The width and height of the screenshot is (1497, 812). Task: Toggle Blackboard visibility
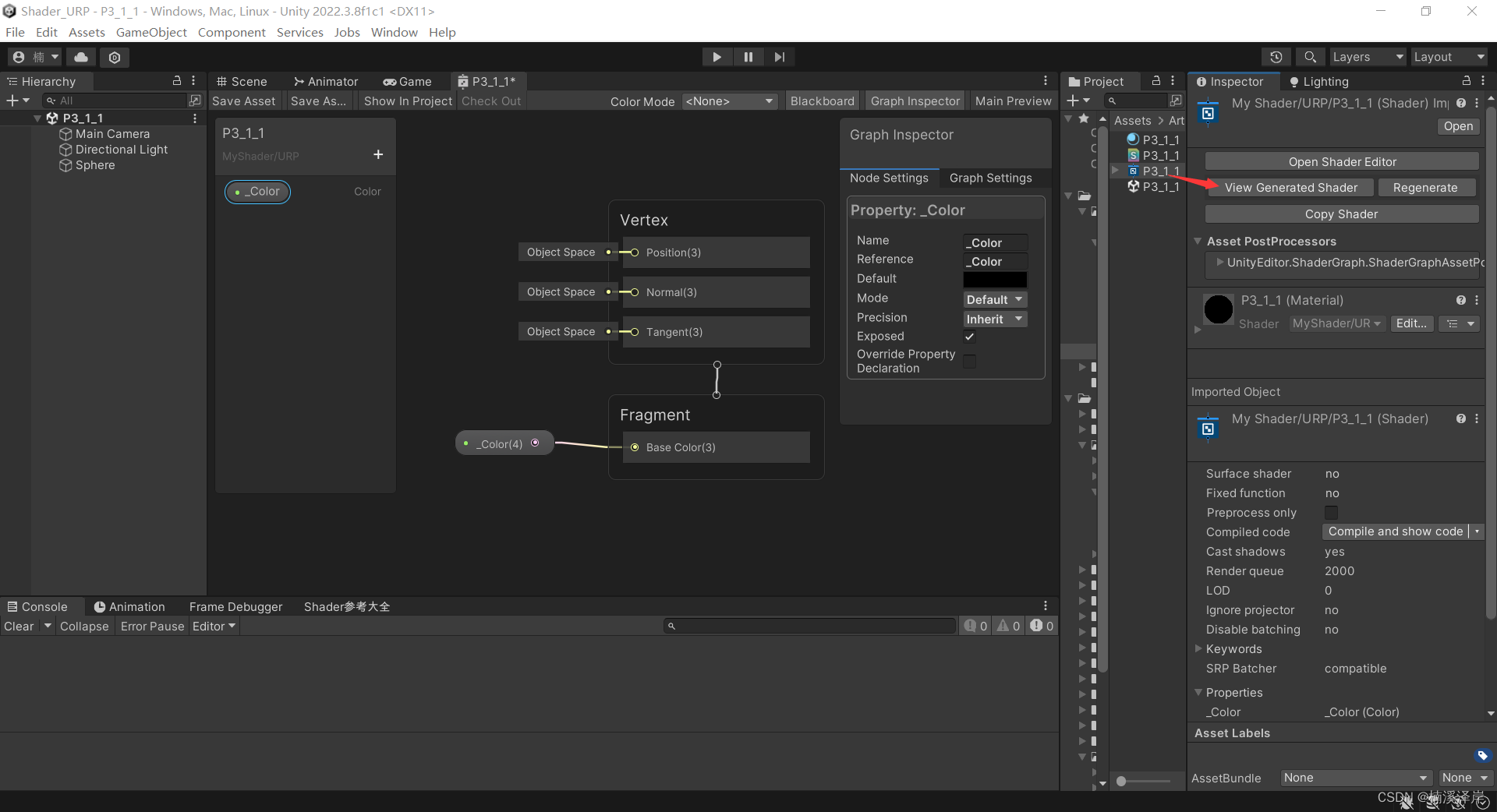point(823,101)
